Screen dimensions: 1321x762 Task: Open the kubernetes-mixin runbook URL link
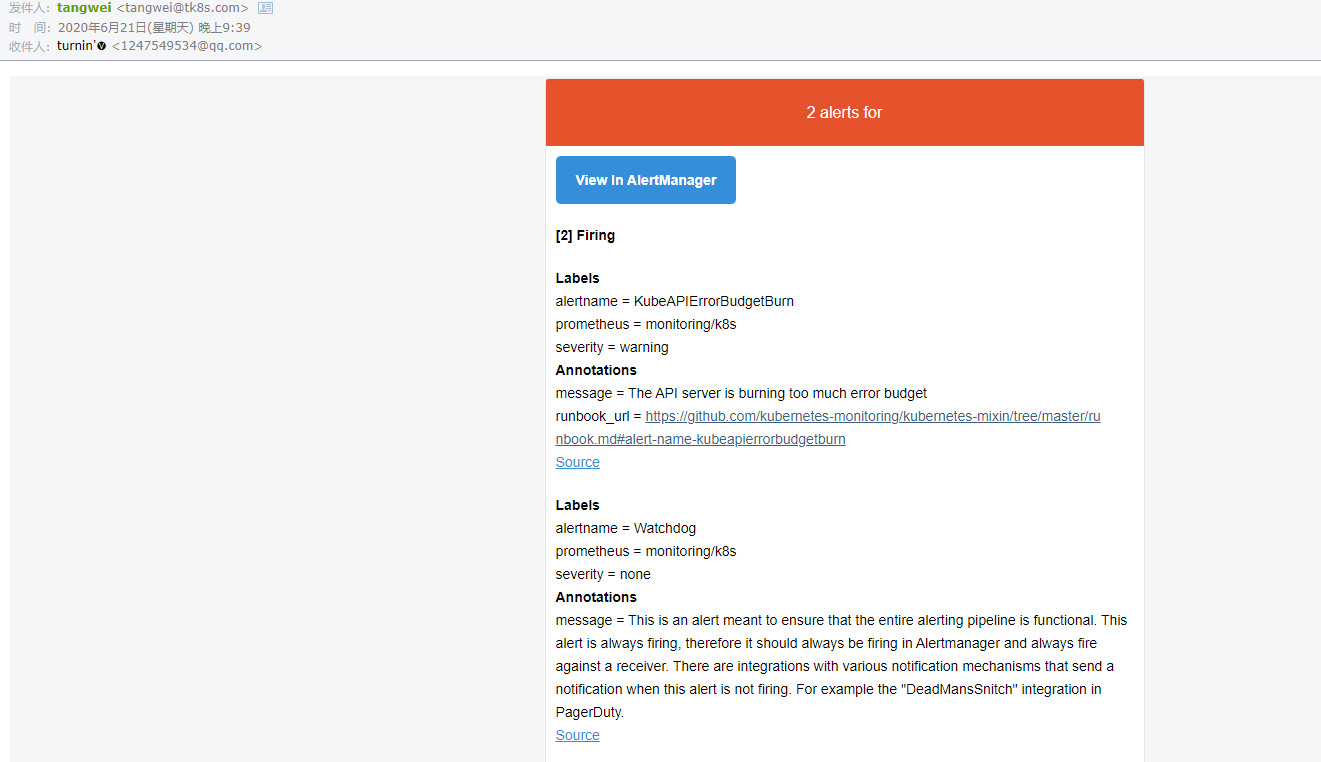(828, 428)
